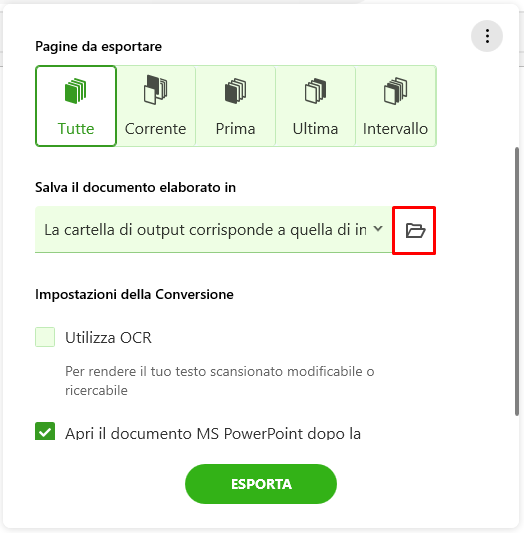Select the Intervallo tab label
This screenshot has width=524, height=533.
click(x=395, y=129)
